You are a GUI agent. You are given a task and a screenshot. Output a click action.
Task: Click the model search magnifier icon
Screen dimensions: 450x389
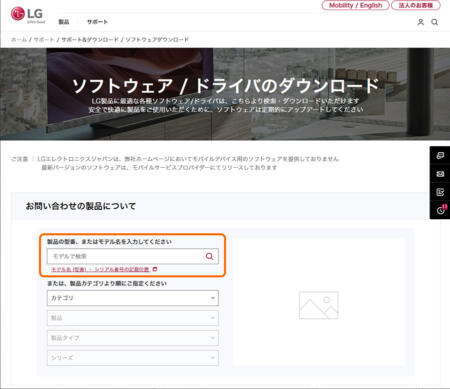209,256
